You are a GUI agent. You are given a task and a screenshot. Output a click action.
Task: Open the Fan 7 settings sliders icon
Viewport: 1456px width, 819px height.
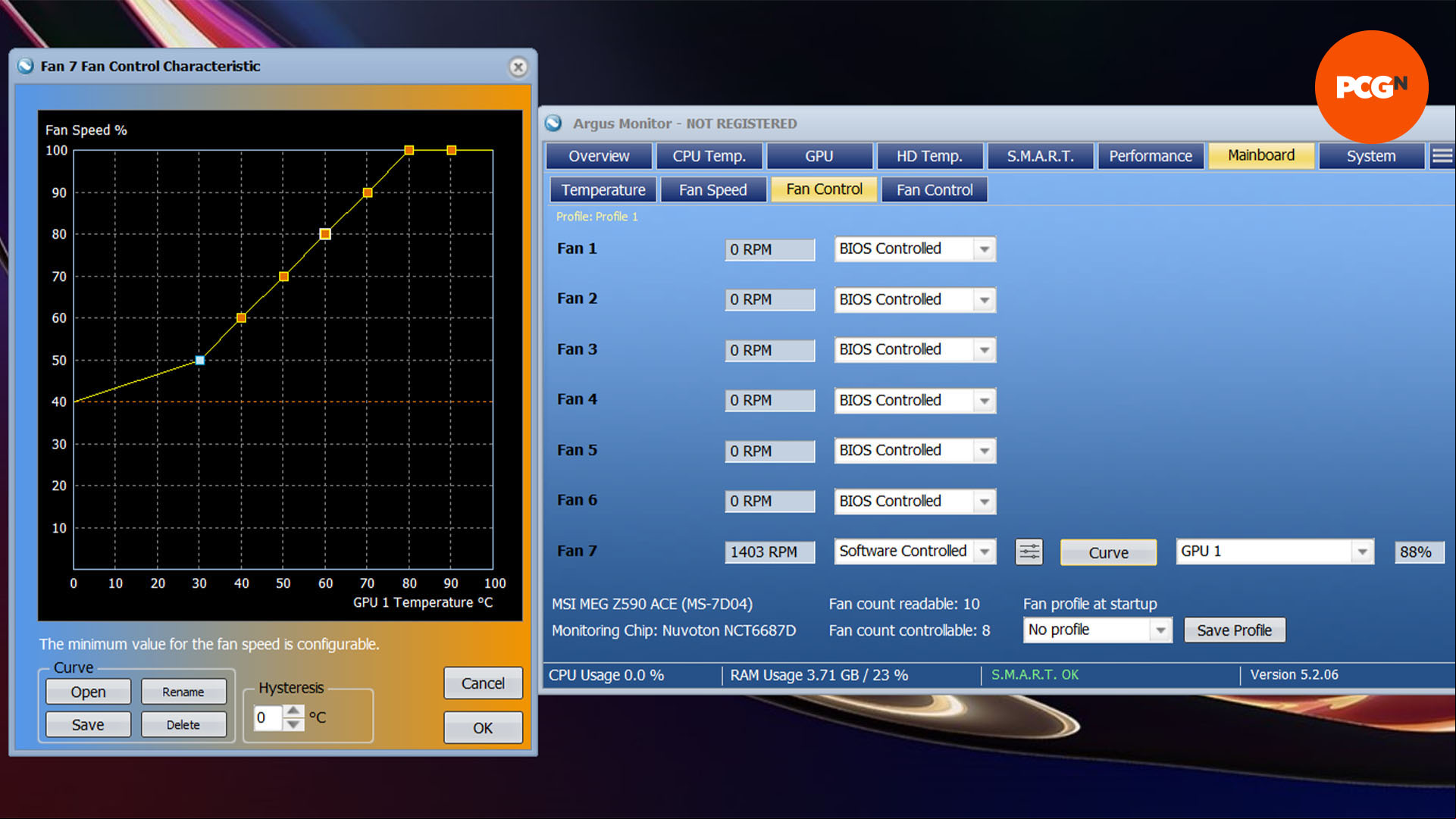click(x=1029, y=552)
